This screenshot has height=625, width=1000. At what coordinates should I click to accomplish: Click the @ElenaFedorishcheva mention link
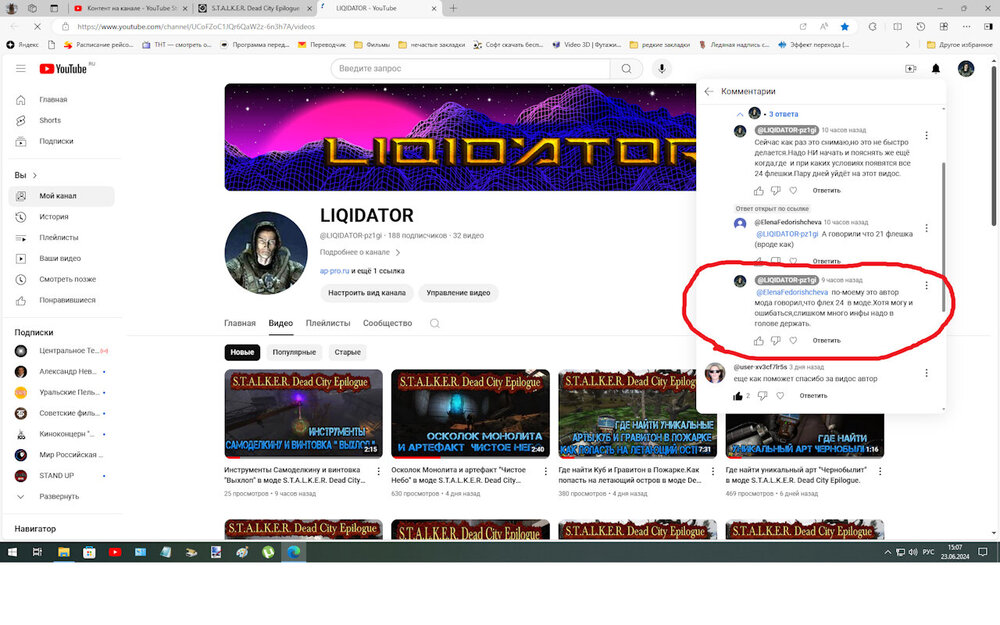click(791, 292)
